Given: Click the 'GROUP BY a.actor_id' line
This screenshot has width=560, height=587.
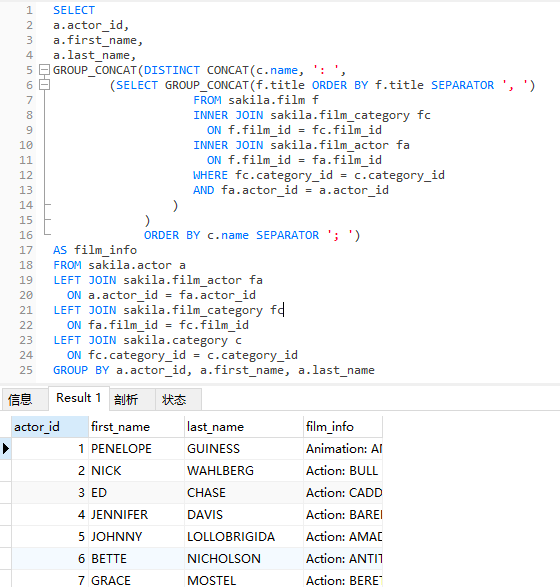Looking at the screenshot, I should tap(214, 370).
